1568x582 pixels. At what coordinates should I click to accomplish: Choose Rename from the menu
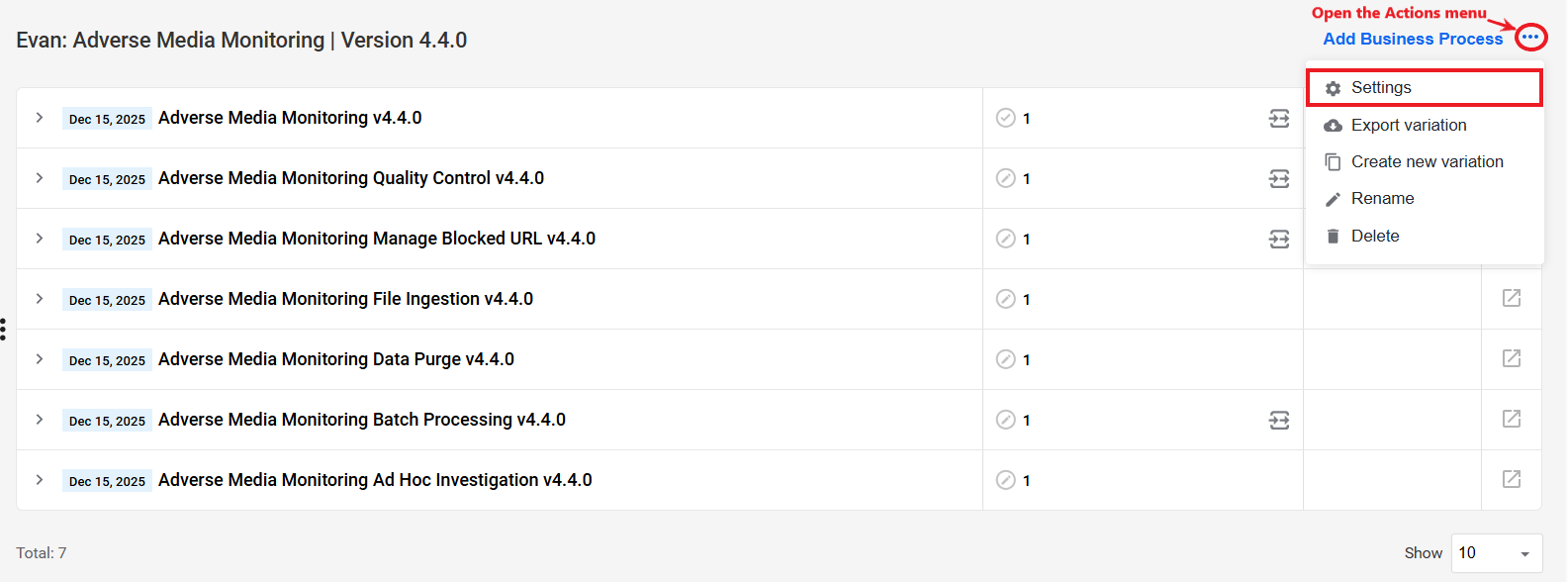pos(1425,199)
